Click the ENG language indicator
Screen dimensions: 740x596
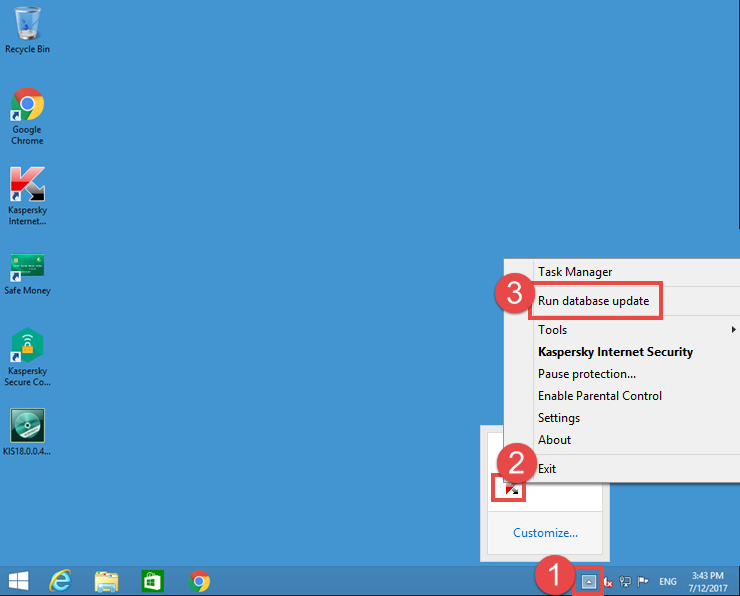(x=667, y=582)
